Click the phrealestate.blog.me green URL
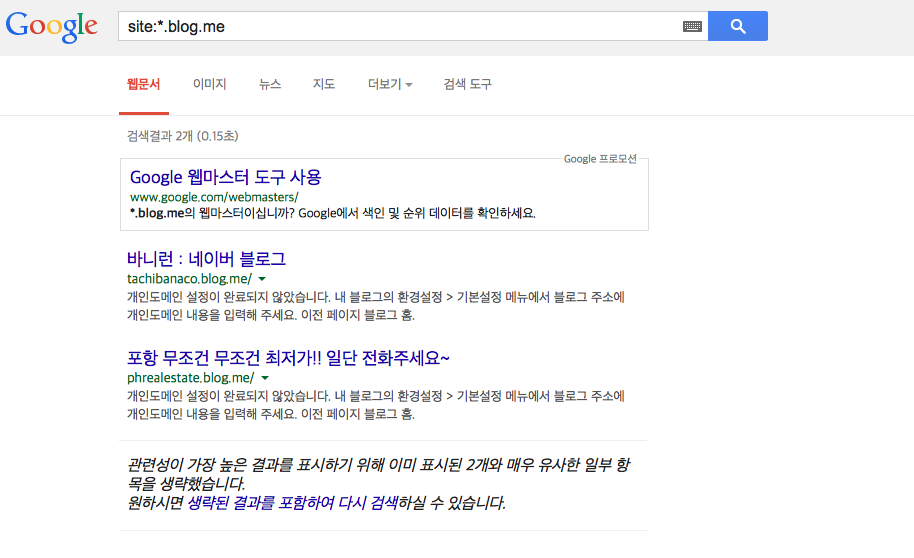The height and width of the screenshot is (558, 914). pyautogui.click(x=190, y=378)
